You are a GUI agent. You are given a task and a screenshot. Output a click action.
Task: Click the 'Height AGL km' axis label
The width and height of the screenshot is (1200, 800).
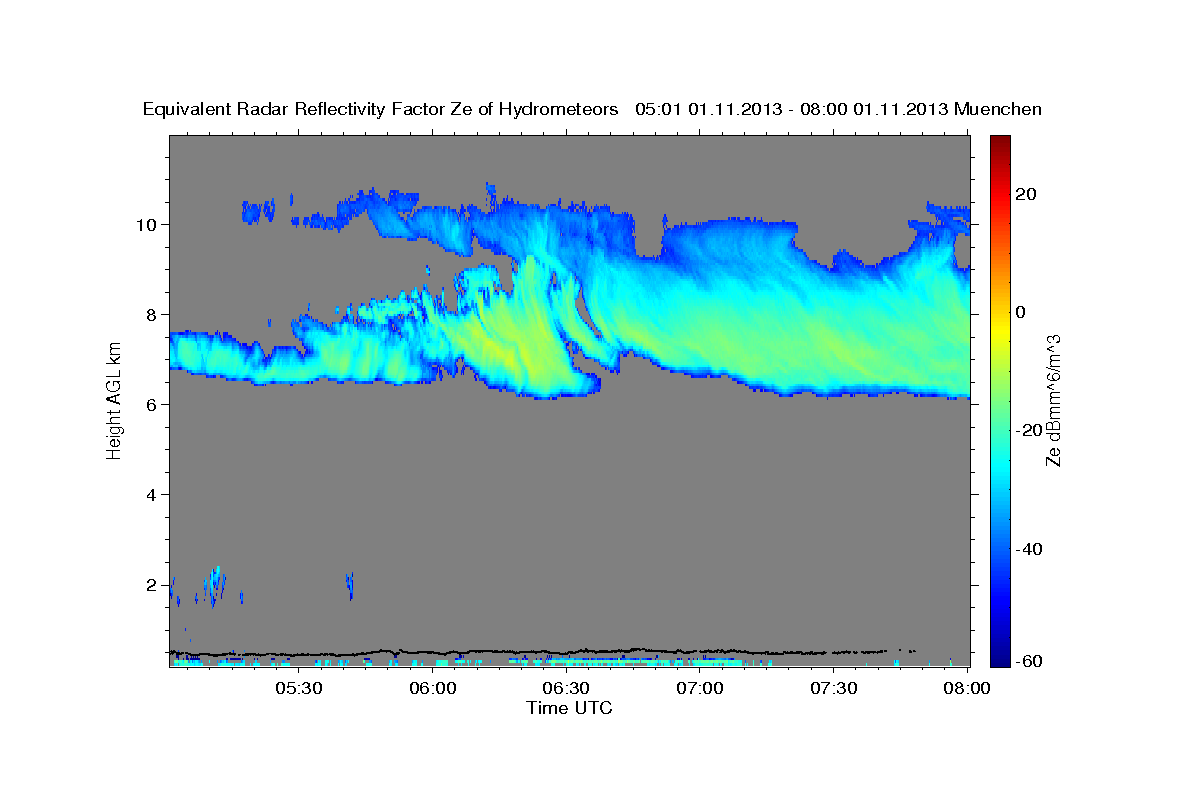click(x=115, y=402)
